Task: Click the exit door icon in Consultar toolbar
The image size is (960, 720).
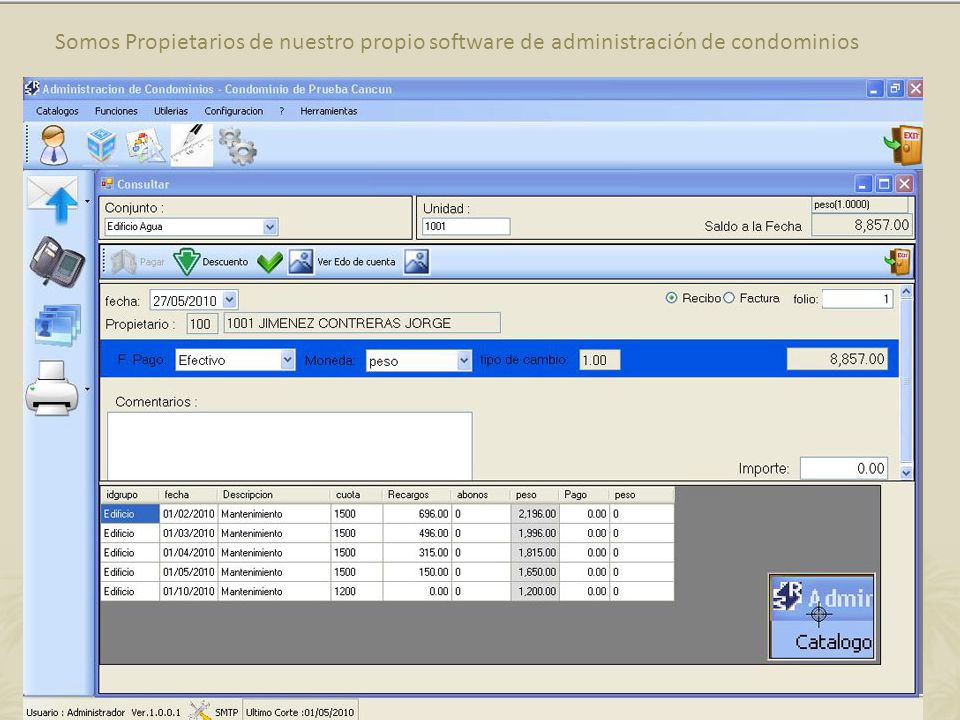Action: point(898,262)
